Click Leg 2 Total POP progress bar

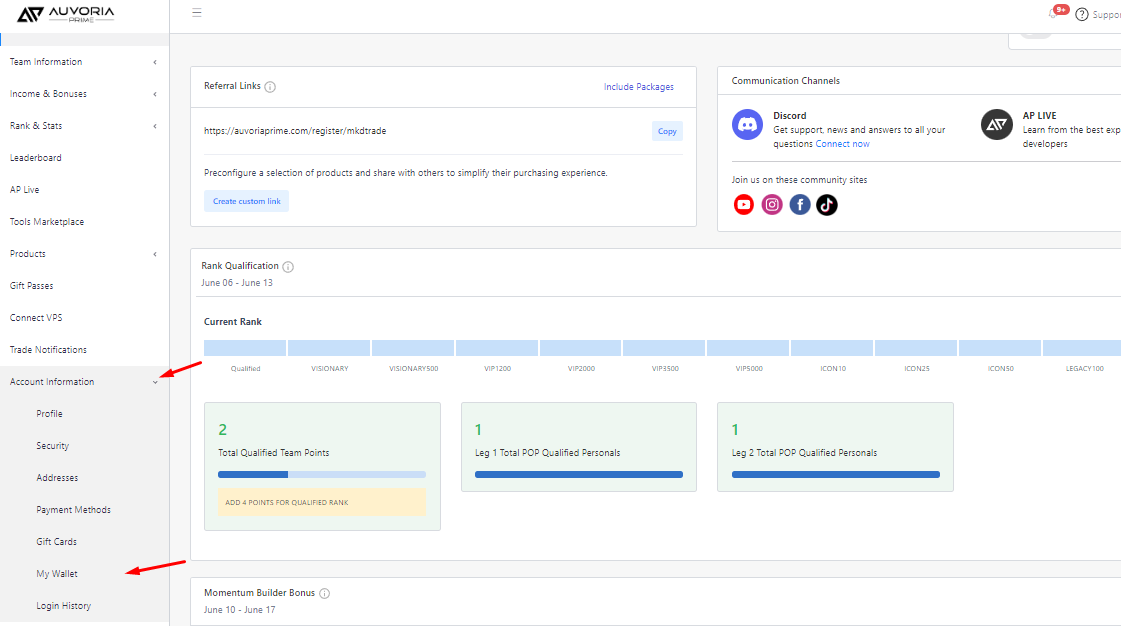[x=836, y=475]
